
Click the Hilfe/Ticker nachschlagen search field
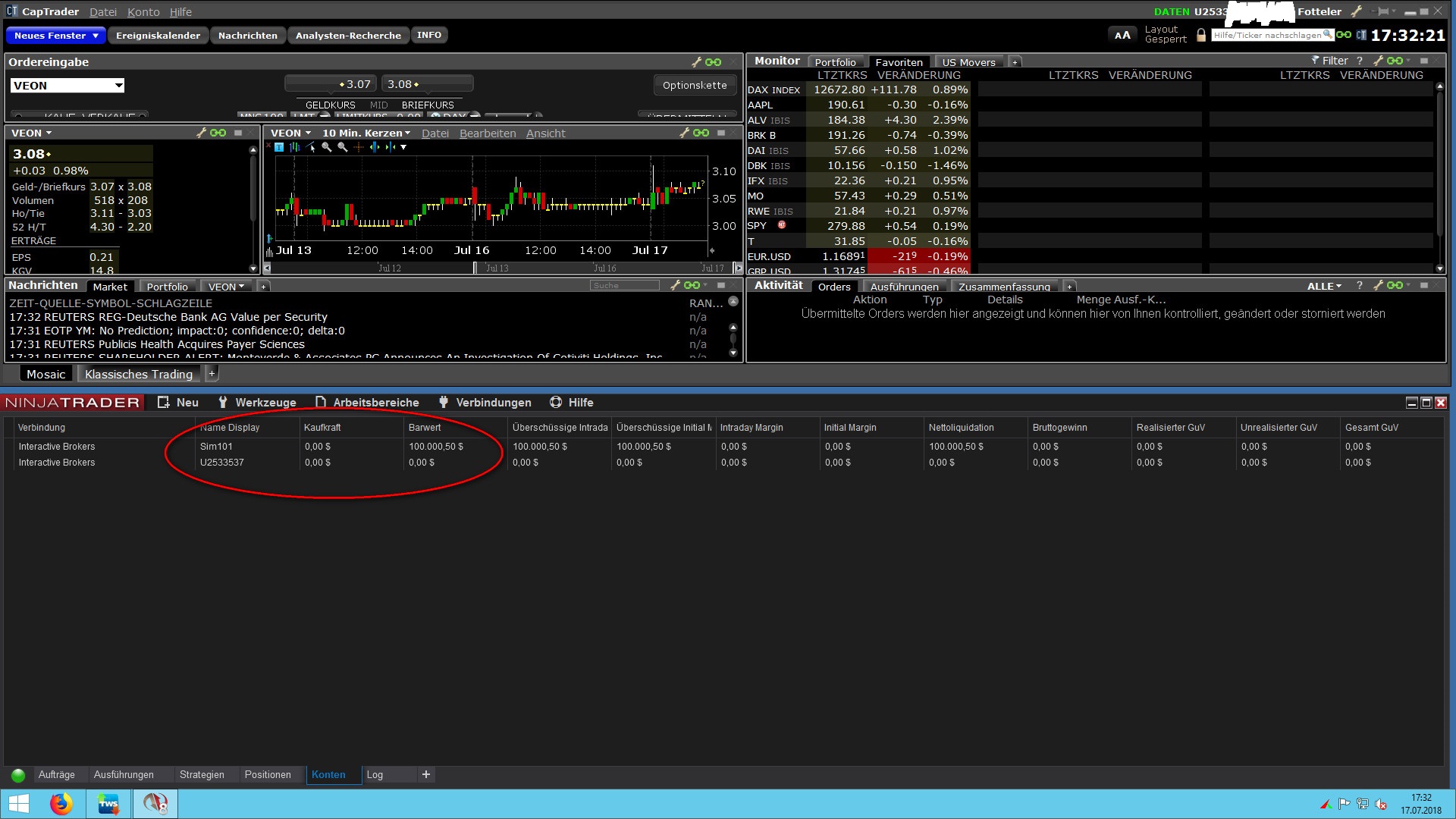pyautogui.click(x=1266, y=35)
